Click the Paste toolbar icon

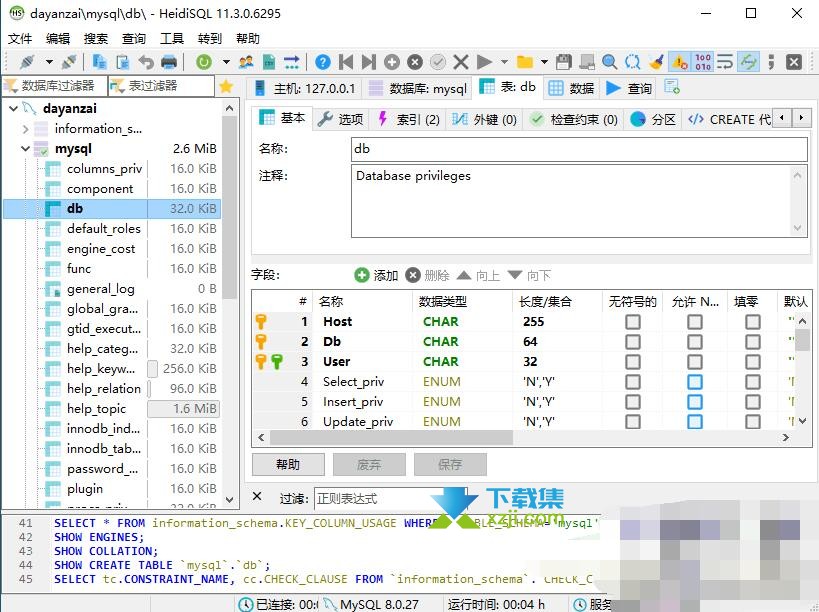[x=123, y=62]
